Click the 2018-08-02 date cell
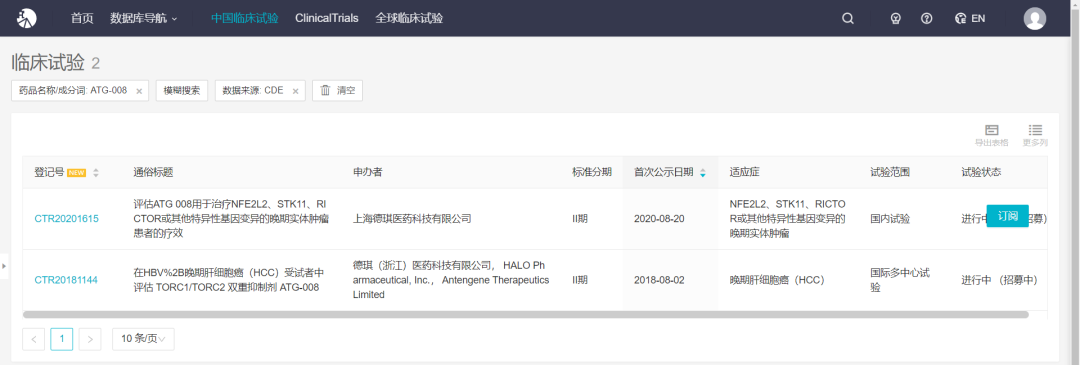Viewport: 1080px width, 365px height. (x=658, y=280)
